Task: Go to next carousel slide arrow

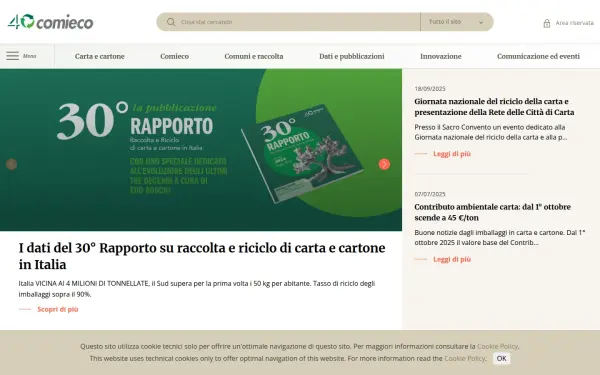Action: 384,164
